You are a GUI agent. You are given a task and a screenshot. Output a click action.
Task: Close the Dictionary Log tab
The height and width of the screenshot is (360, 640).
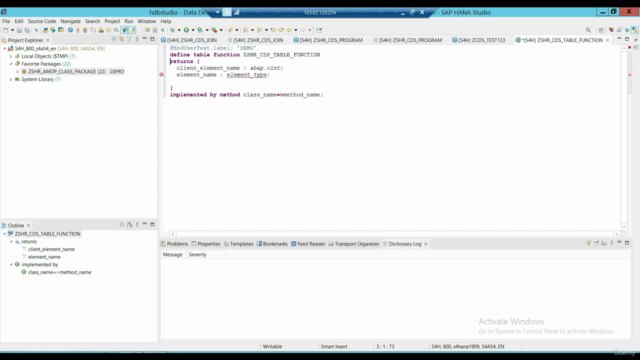pyautogui.click(x=426, y=244)
